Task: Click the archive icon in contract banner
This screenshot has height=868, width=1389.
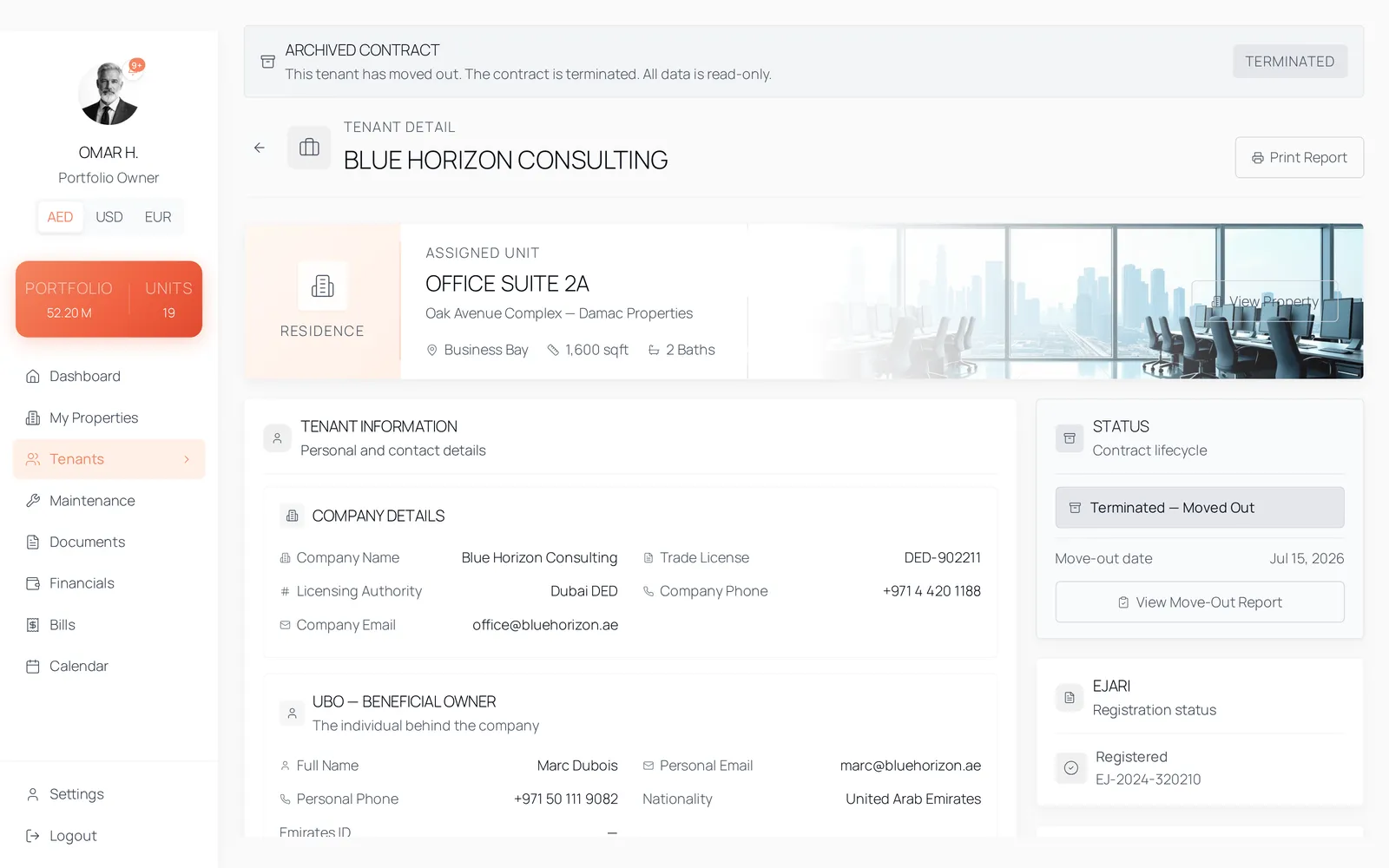Action: [x=268, y=62]
